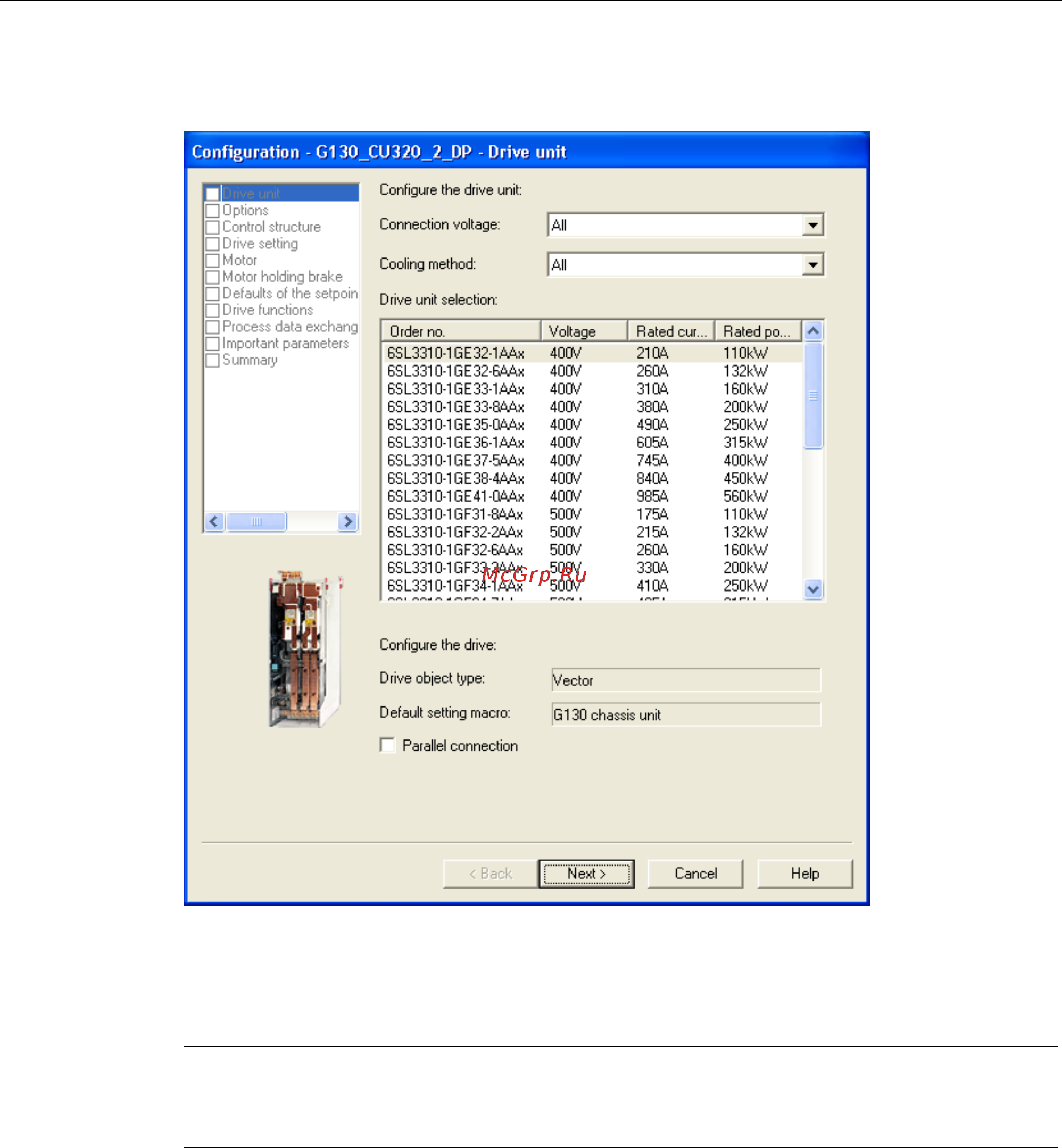The width and height of the screenshot is (1062, 1148).
Task: Select drive 6SL3310-1GE33-8AAx
Action: point(593,406)
